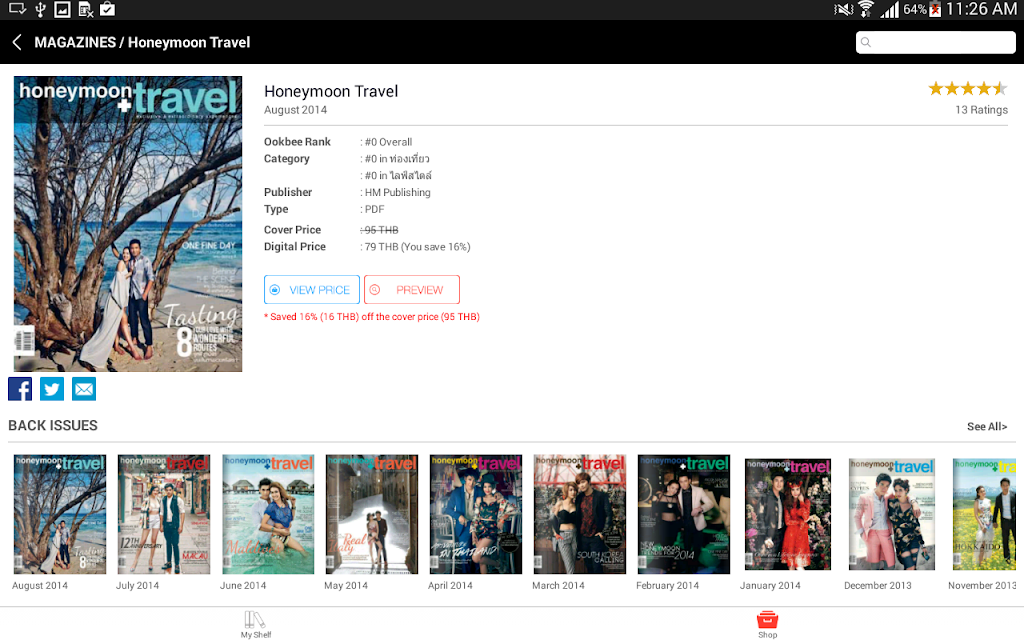This screenshot has height=640, width=1024.
Task: Open the Shop tab
Action: pyautogui.click(x=767, y=624)
